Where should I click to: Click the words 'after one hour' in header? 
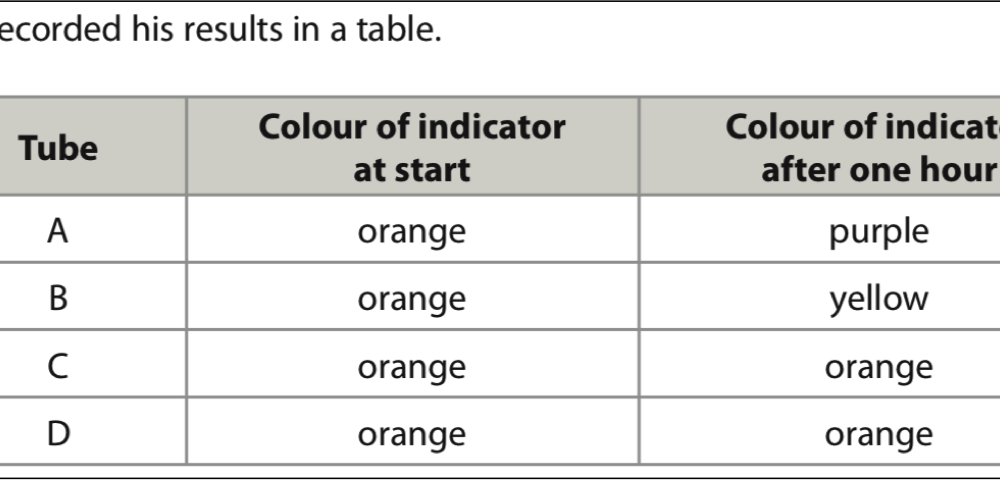(879, 170)
